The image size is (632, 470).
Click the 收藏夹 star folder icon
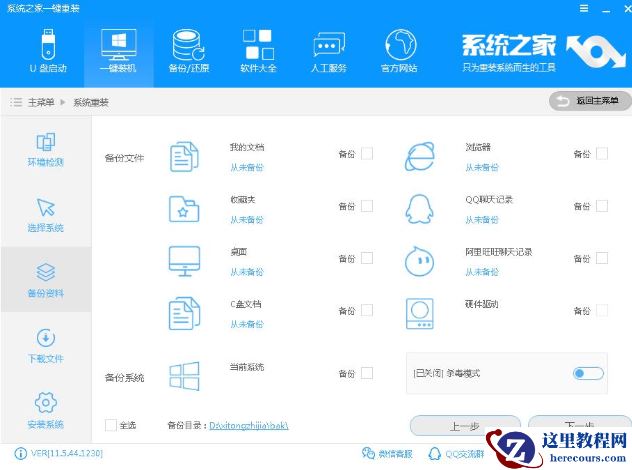[x=184, y=209]
